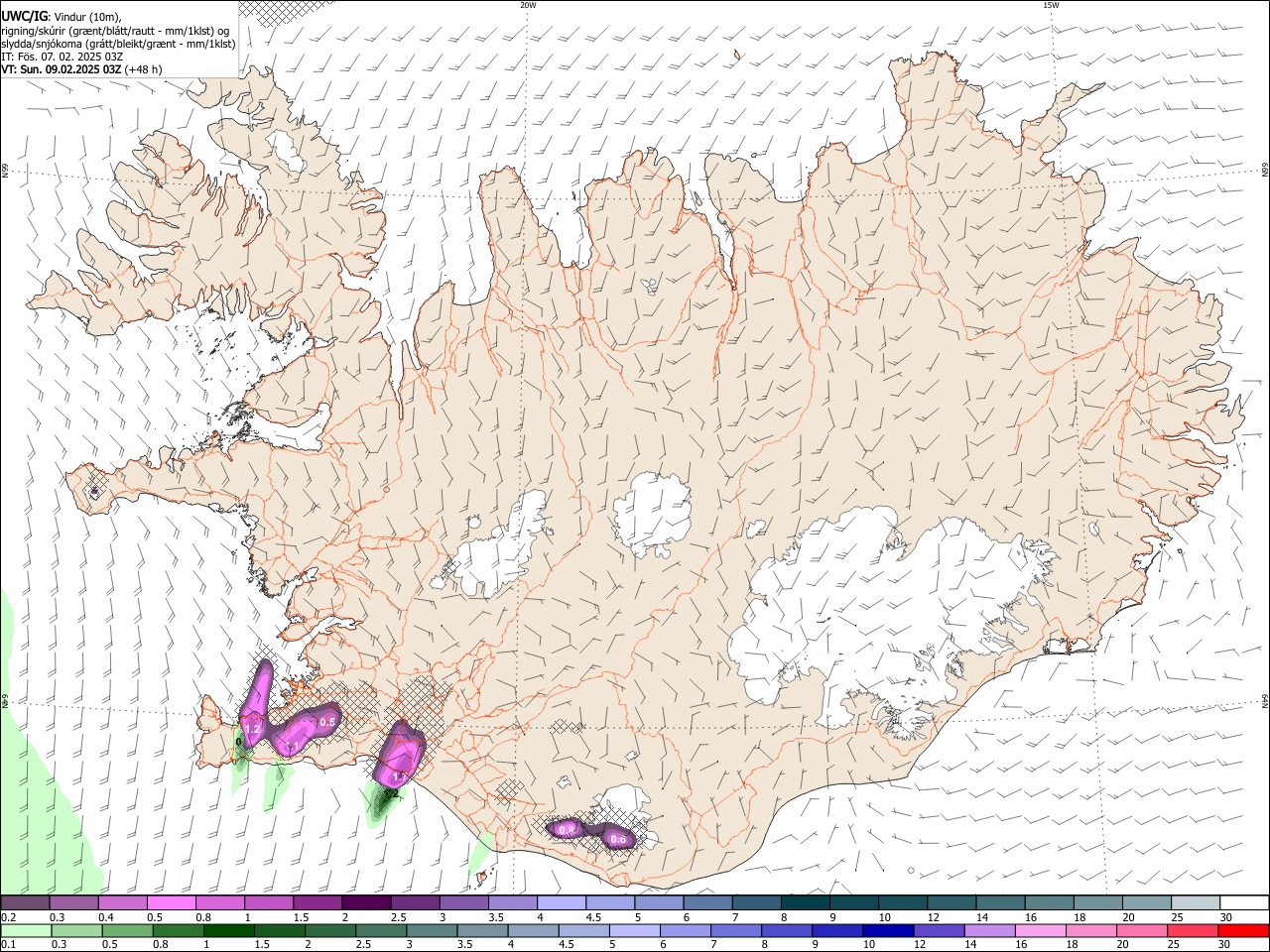Click the 'IT: Fös. 07. 02. 2025 03Z' line
Image resolution: width=1270 pixels, height=952 pixels.
(x=63, y=57)
